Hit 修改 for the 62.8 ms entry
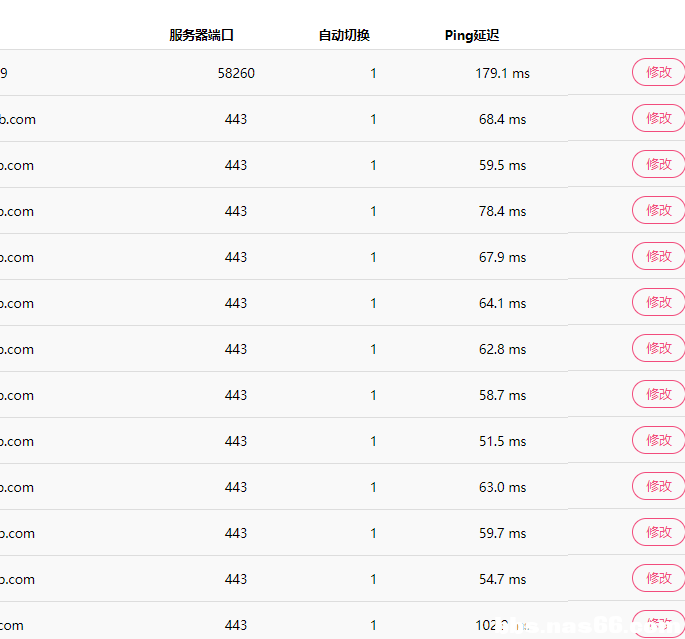 (x=658, y=348)
